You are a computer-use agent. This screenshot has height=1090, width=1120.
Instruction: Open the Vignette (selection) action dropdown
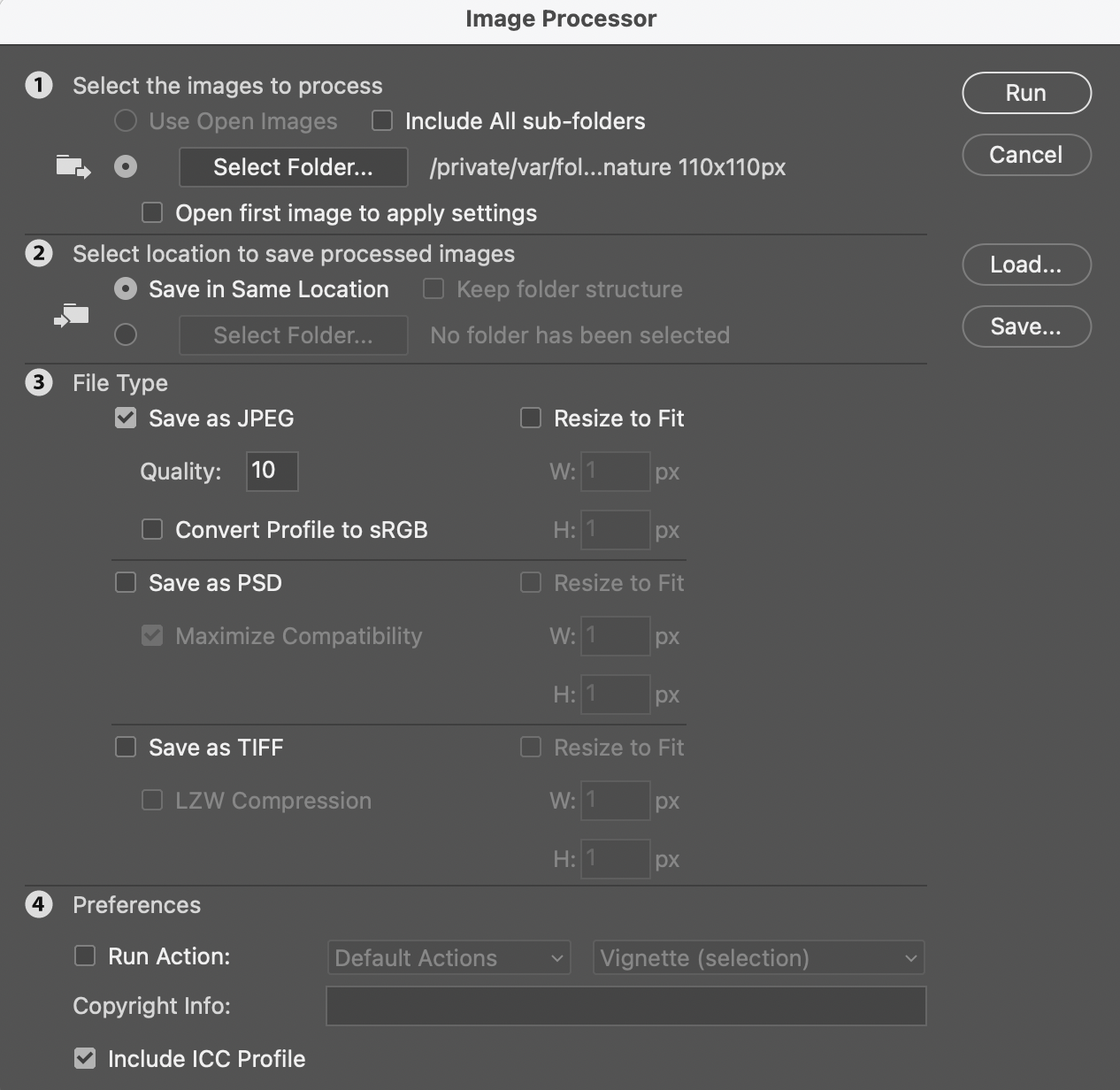[758, 957]
